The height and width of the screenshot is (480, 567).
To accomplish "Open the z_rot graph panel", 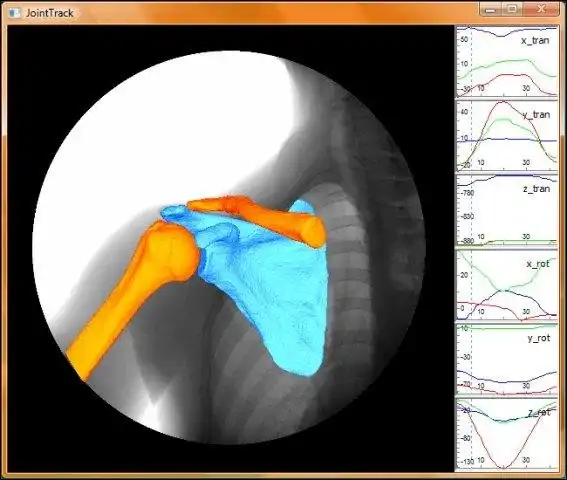I will 506,434.
